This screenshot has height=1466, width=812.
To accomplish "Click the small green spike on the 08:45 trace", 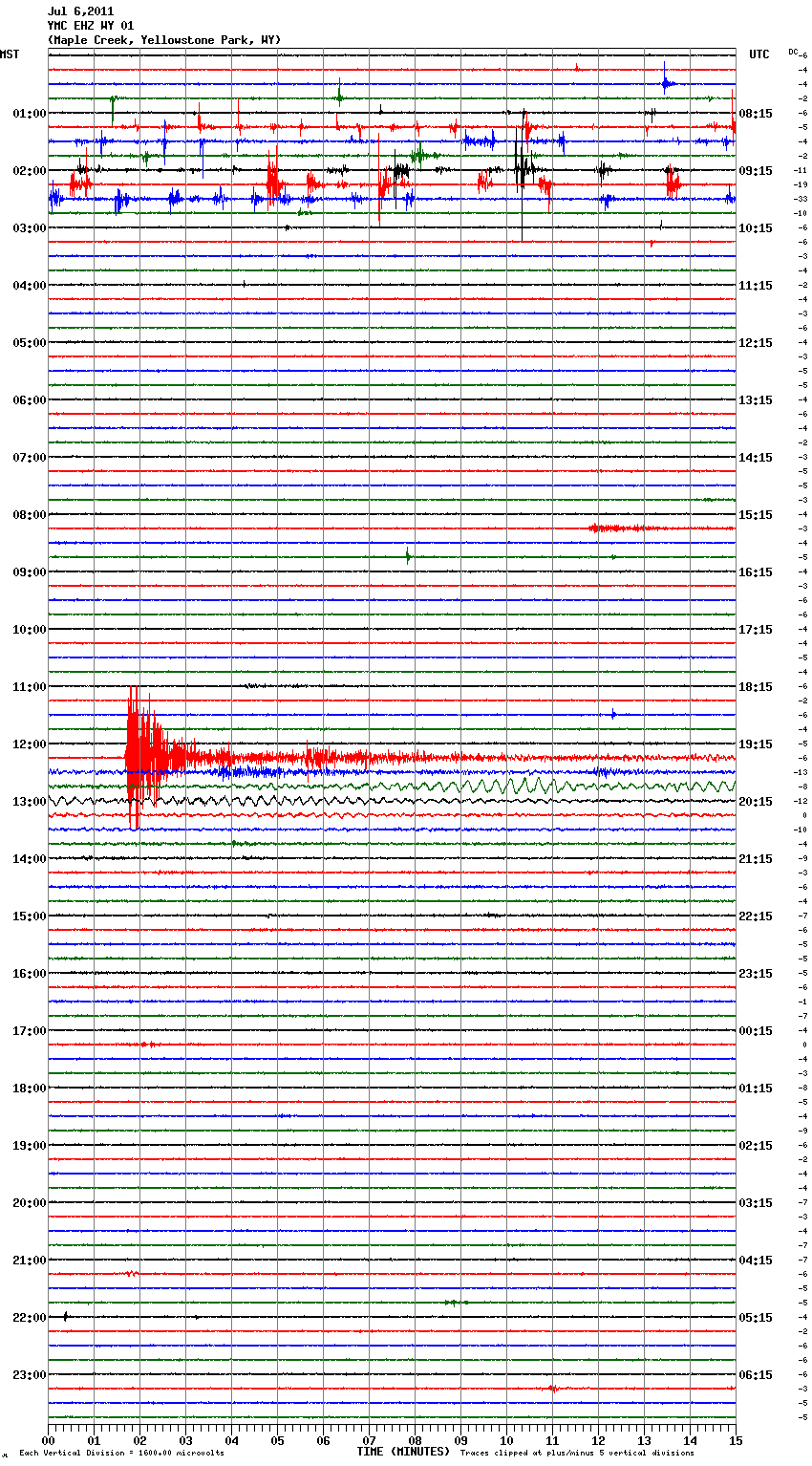I will pos(408,556).
